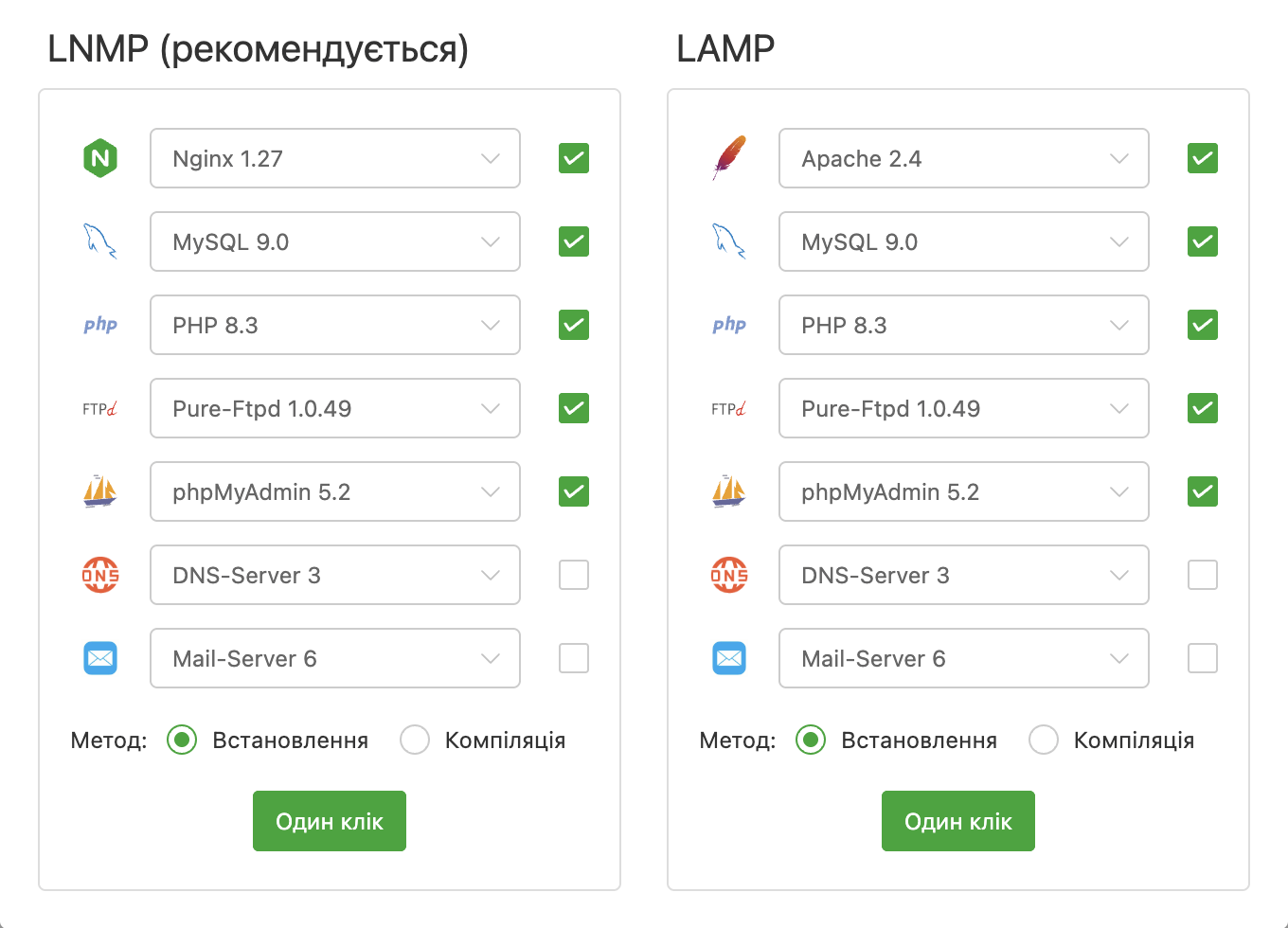Viewport: 1288px width, 928px height.
Task: Open DNS-Server 3 dropdown in LAMP
Action: tap(964, 575)
